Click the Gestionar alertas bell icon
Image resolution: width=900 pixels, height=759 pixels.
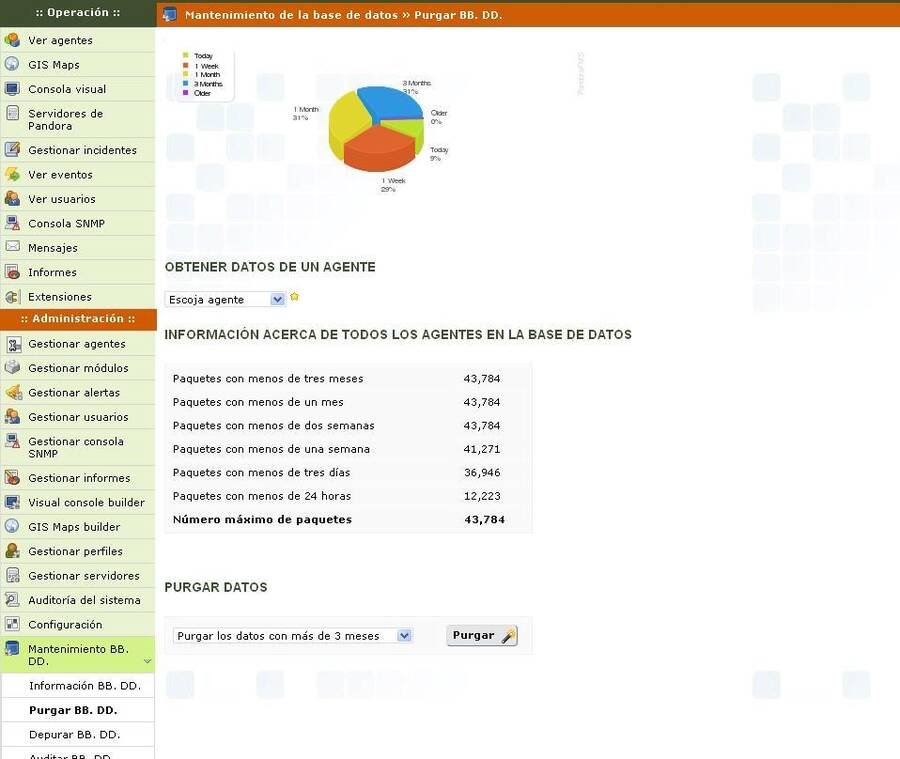point(12,393)
